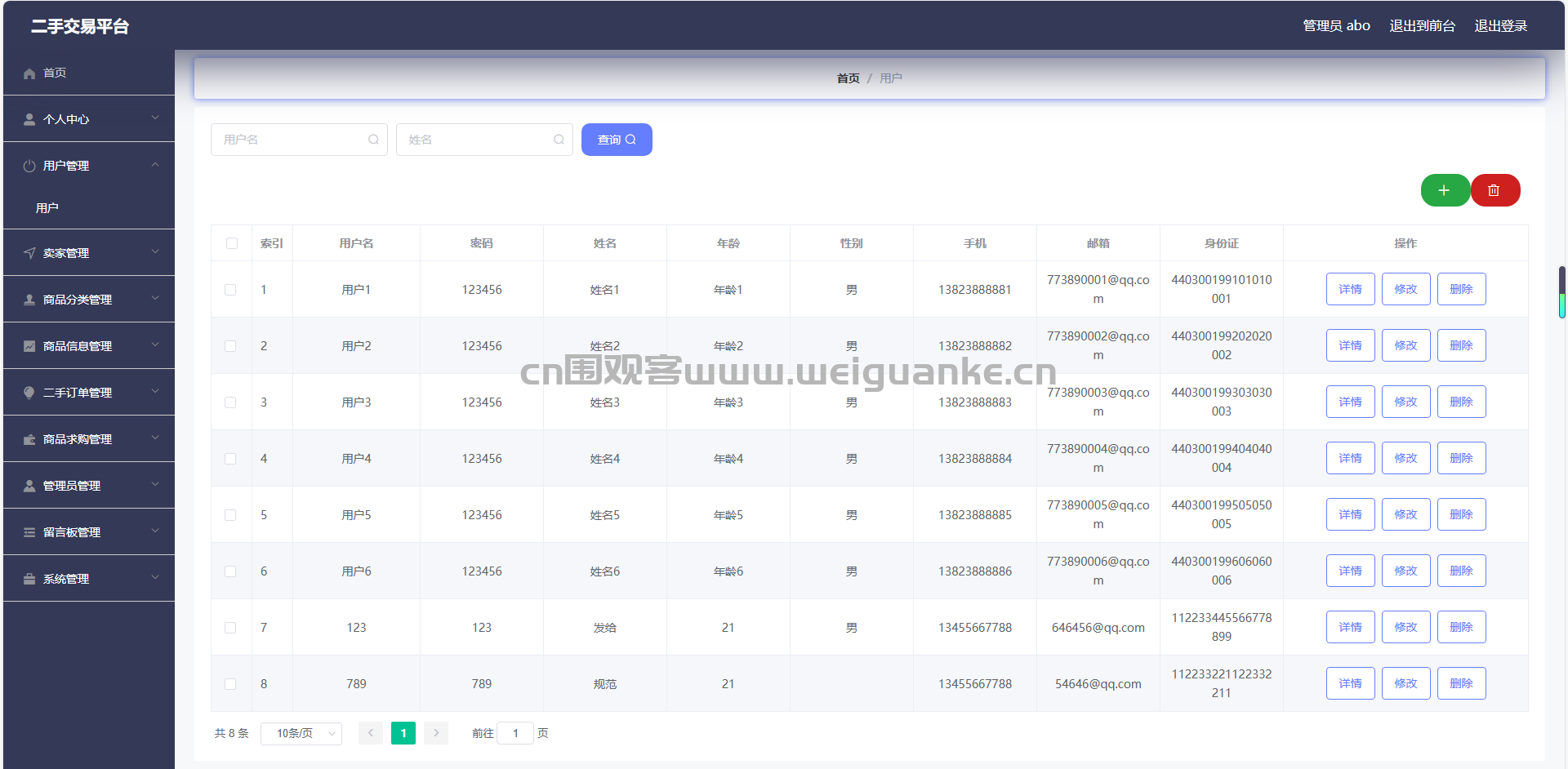The width and height of the screenshot is (1568, 769).
Task: Click 详情 for 用户6 row
Action: [x=1351, y=571]
